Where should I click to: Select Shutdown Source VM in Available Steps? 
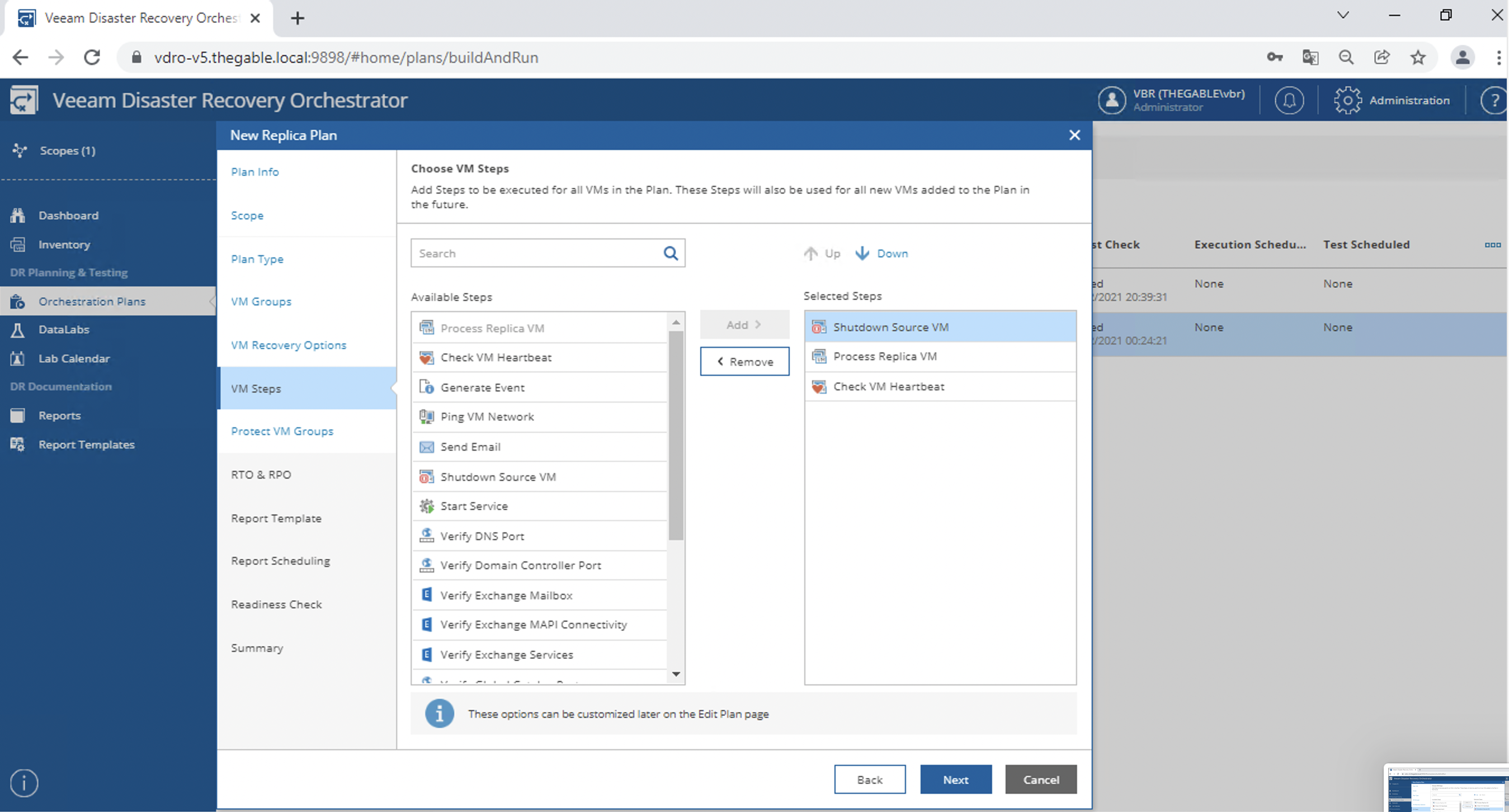tap(540, 477)
